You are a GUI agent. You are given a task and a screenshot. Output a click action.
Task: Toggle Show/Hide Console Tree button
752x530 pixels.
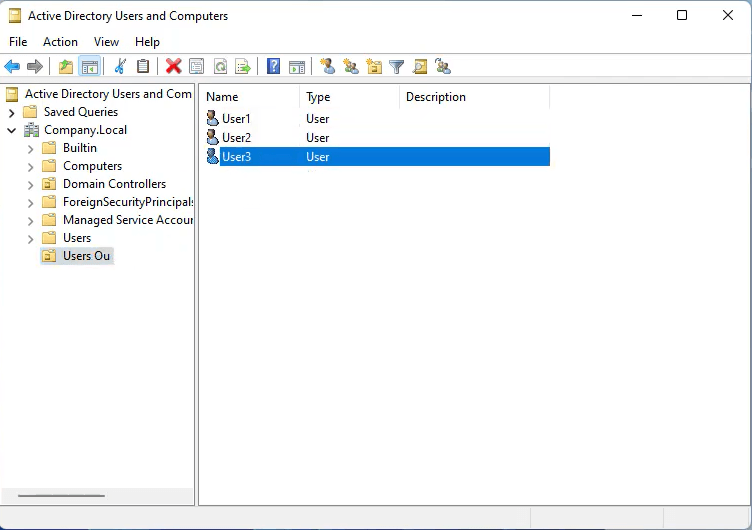pyautogui.click(x=90, y=67)
